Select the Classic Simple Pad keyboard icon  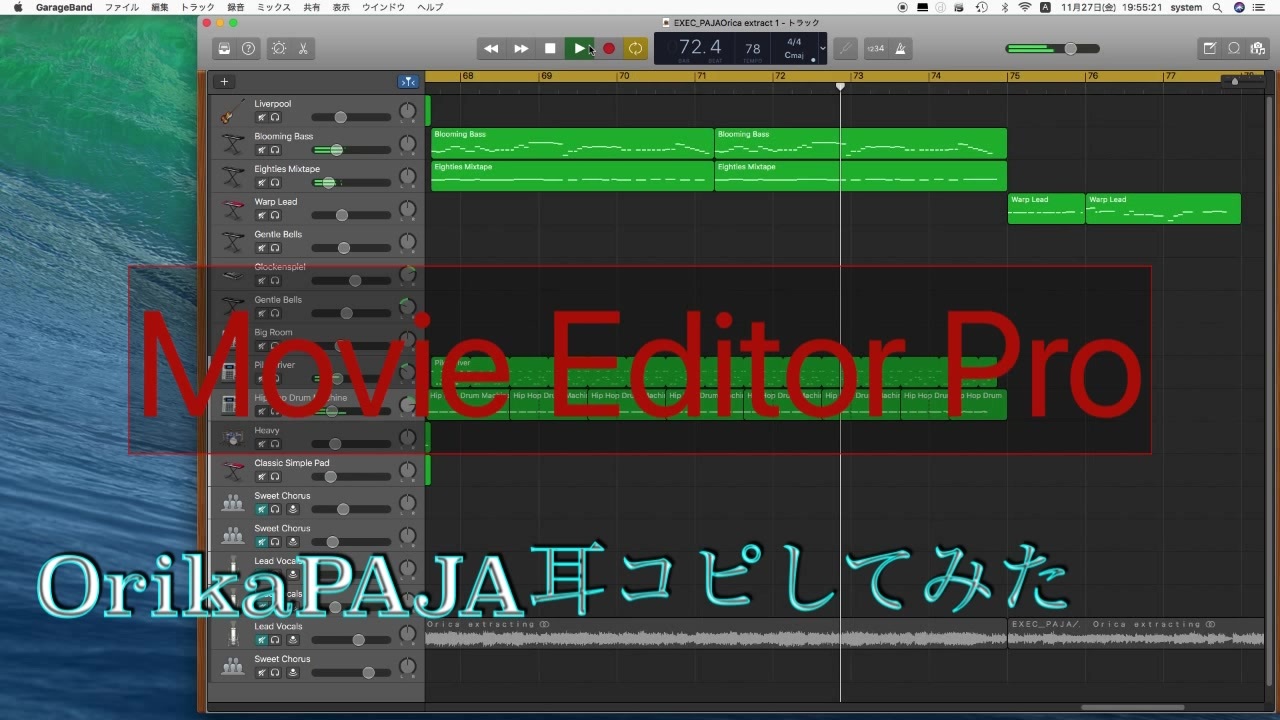[x=233, y=470]
